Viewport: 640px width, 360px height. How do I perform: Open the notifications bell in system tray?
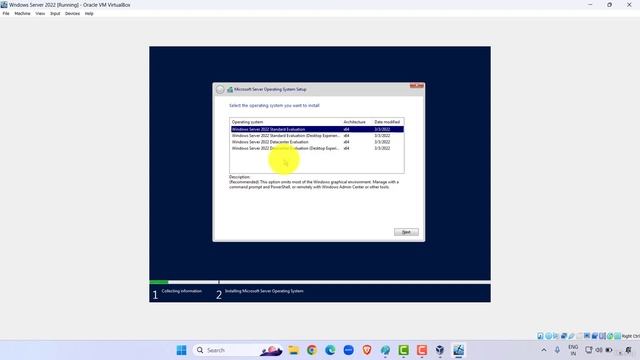point(628,350)
